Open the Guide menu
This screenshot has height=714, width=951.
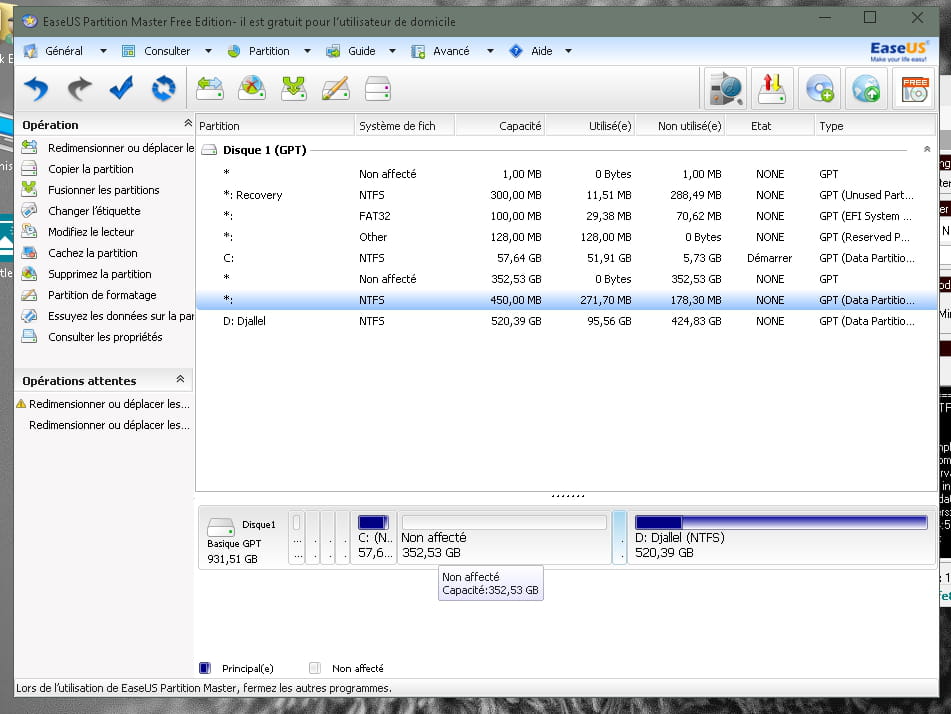[x=361, y=51]
